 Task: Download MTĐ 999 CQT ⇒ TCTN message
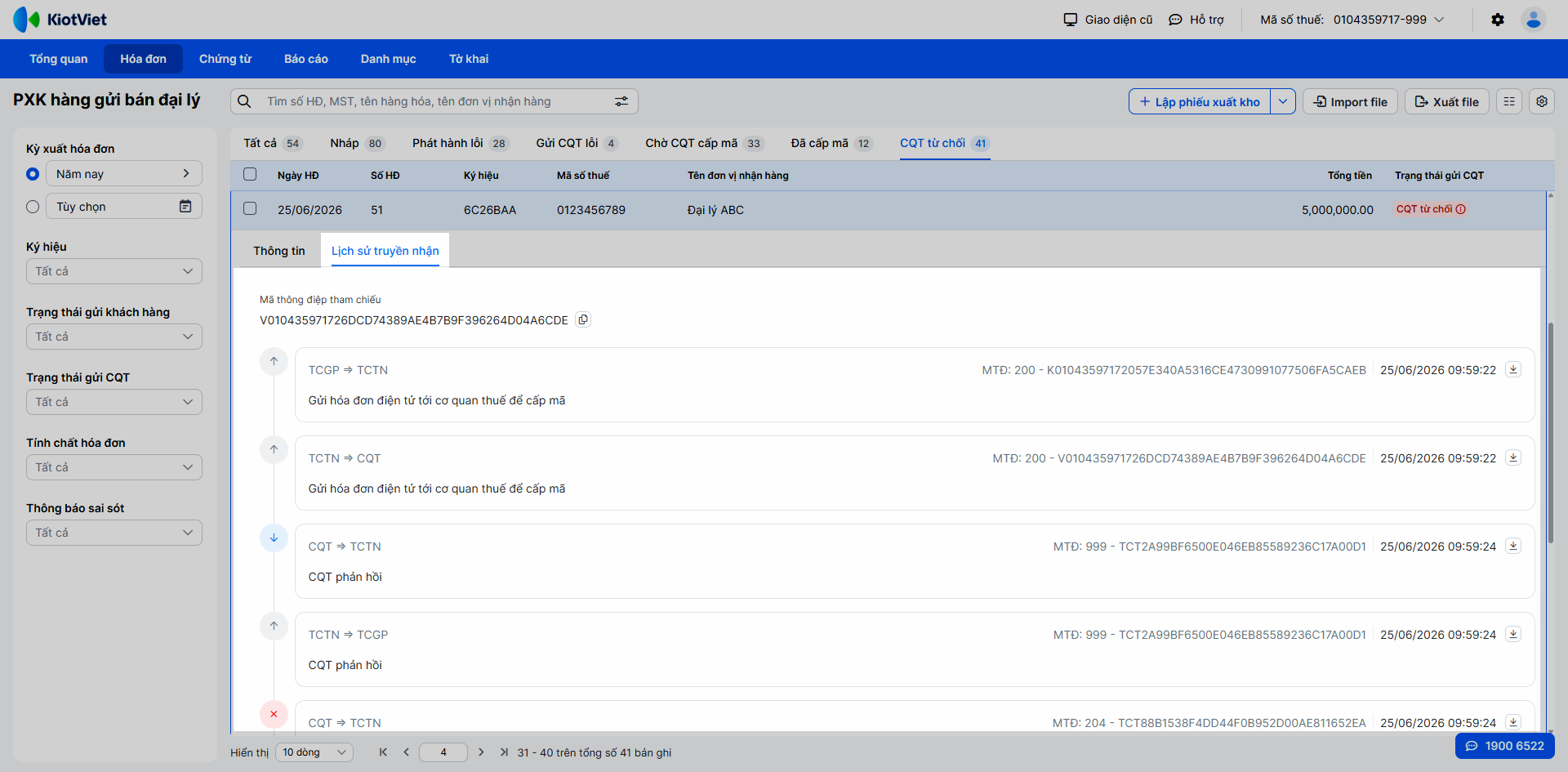(x=1513, y=546)
